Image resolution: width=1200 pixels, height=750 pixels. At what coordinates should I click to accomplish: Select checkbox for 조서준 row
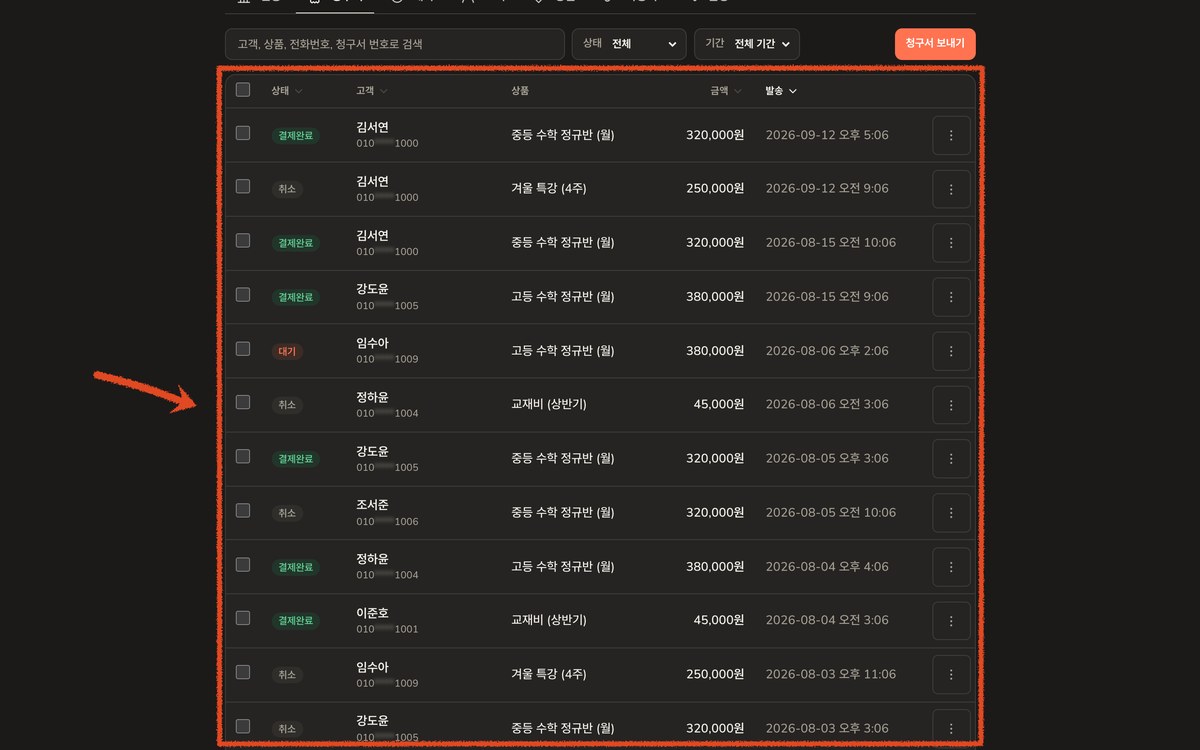click(243, 511)
